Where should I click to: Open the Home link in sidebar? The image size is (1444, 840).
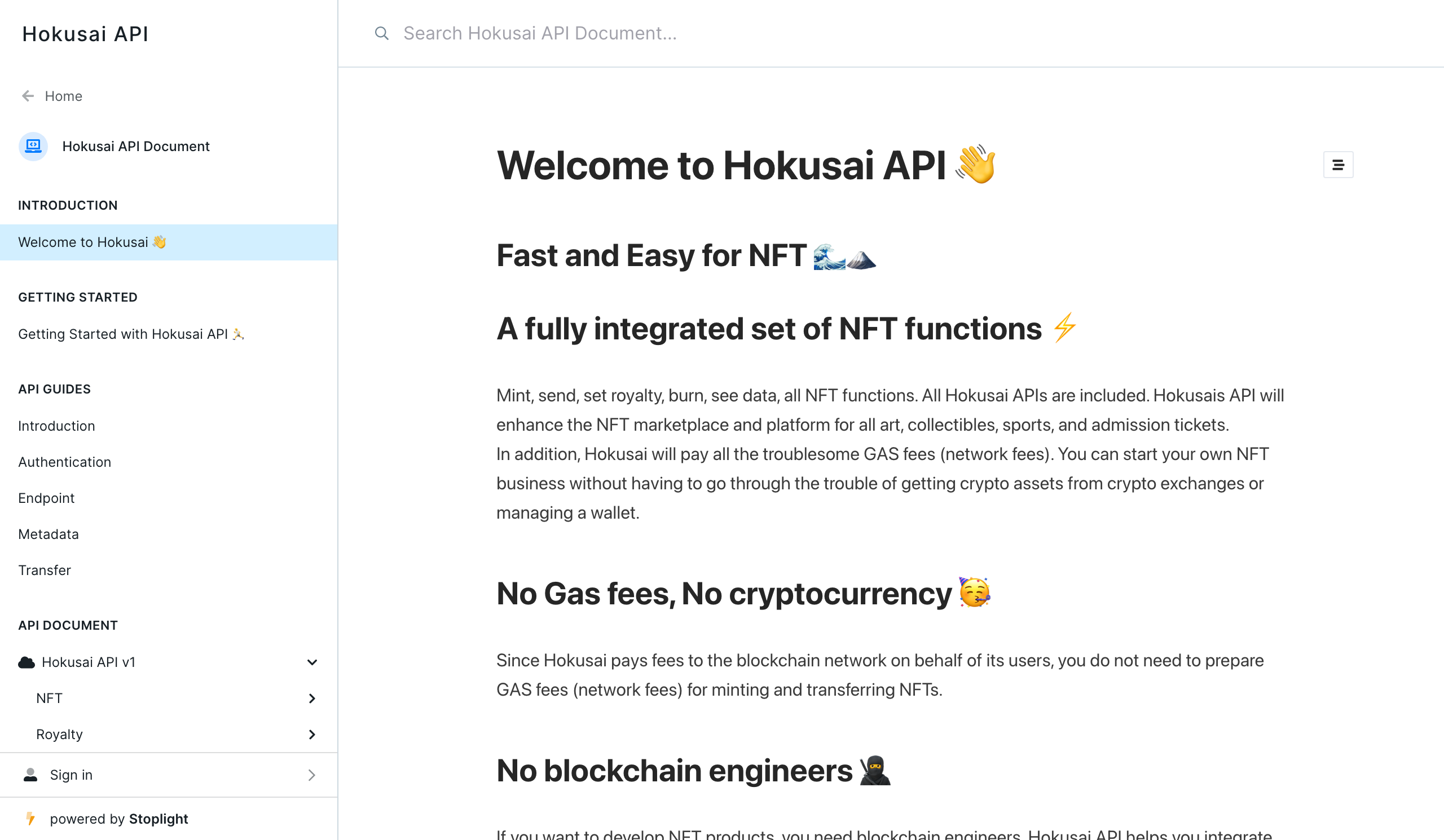pos(64,96)
